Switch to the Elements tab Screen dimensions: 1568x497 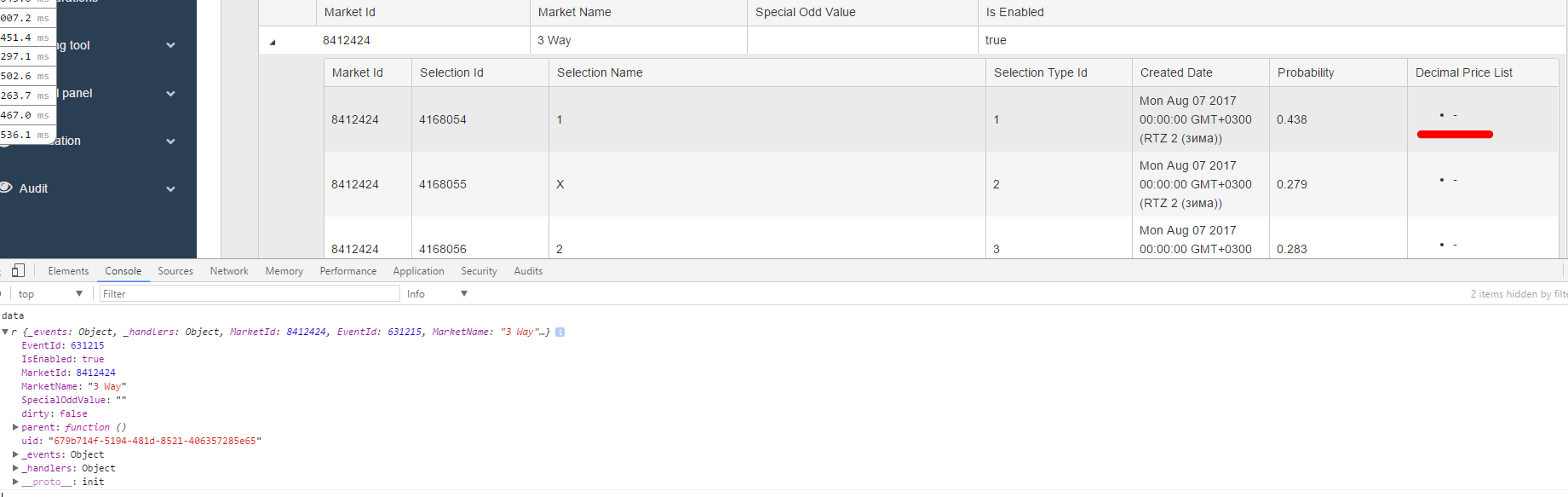(x=68, y=271)
